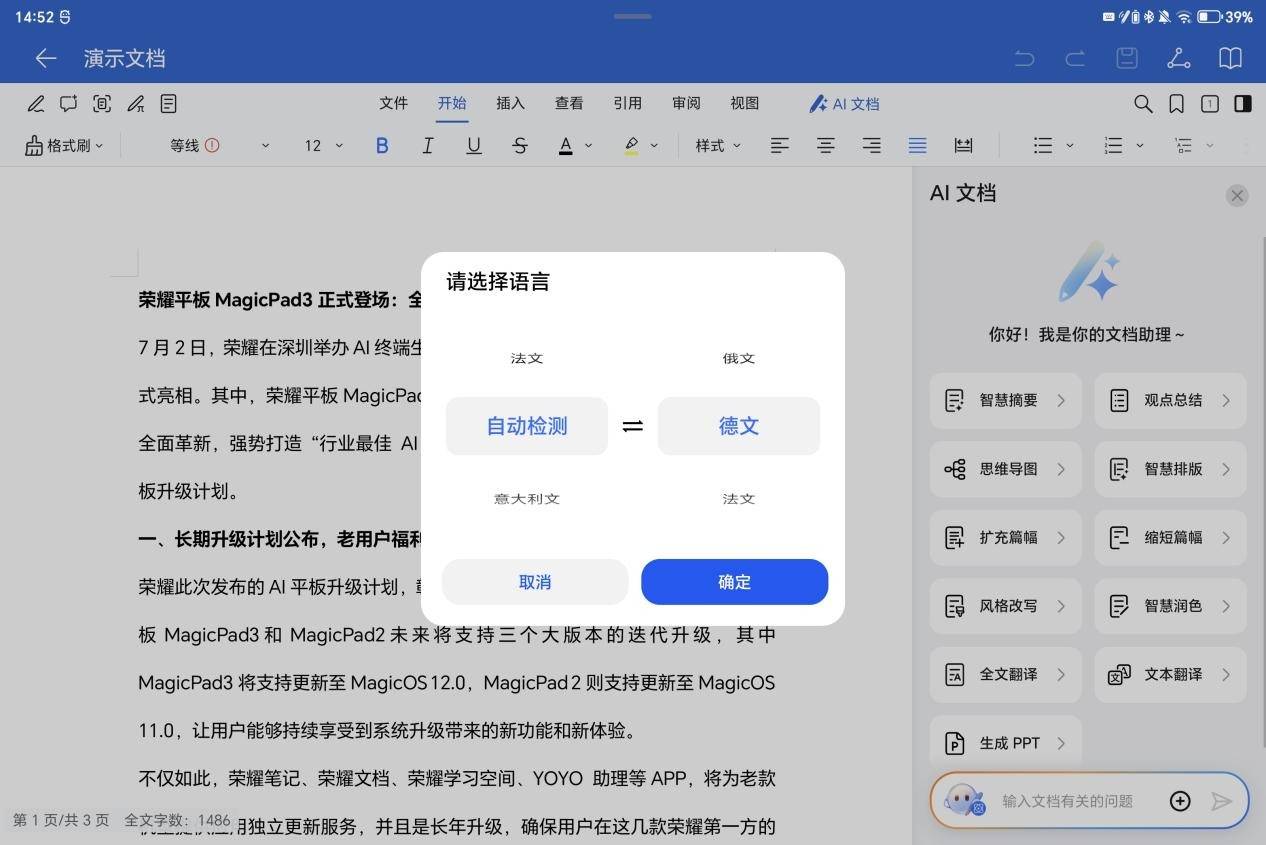Close the AI 文档 side panel
Image resolution: width=1266 pixels, height=845 pixels.
tap(1237, 195)
